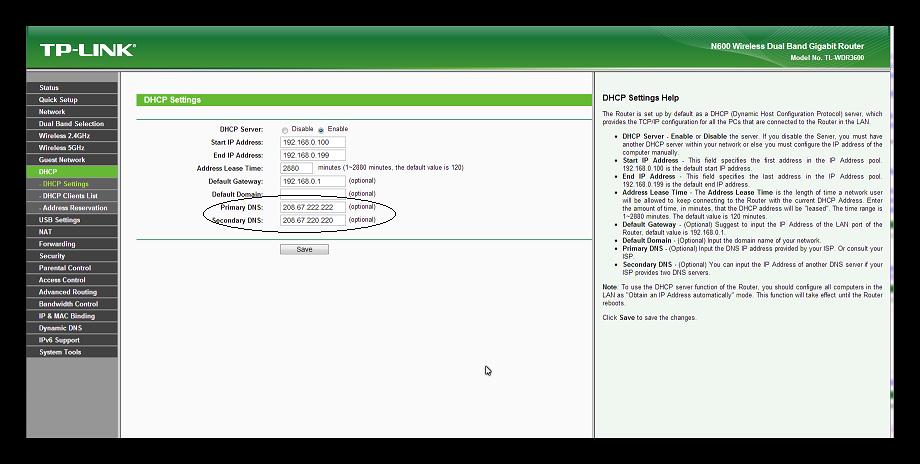Select the Enable DHCP Server radio button
Screen dimensions: 920x464
pos(321,130)
